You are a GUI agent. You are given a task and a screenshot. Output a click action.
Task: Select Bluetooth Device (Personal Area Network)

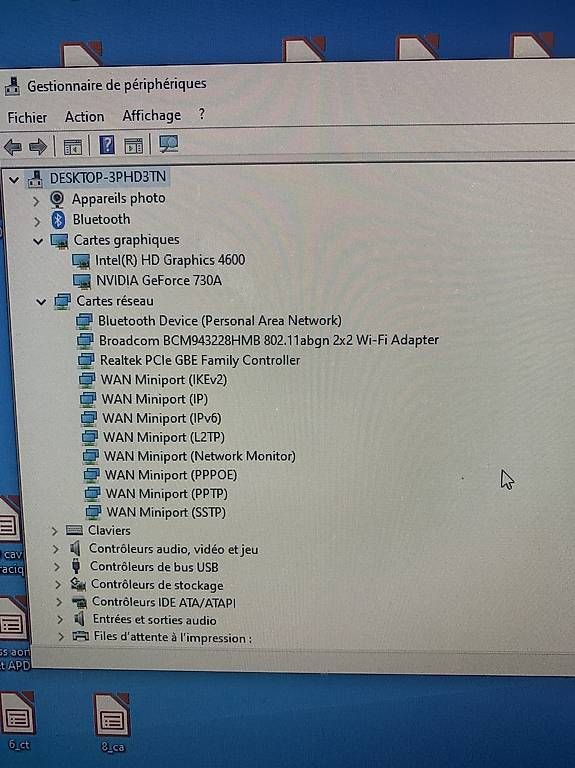coord(219,320)
